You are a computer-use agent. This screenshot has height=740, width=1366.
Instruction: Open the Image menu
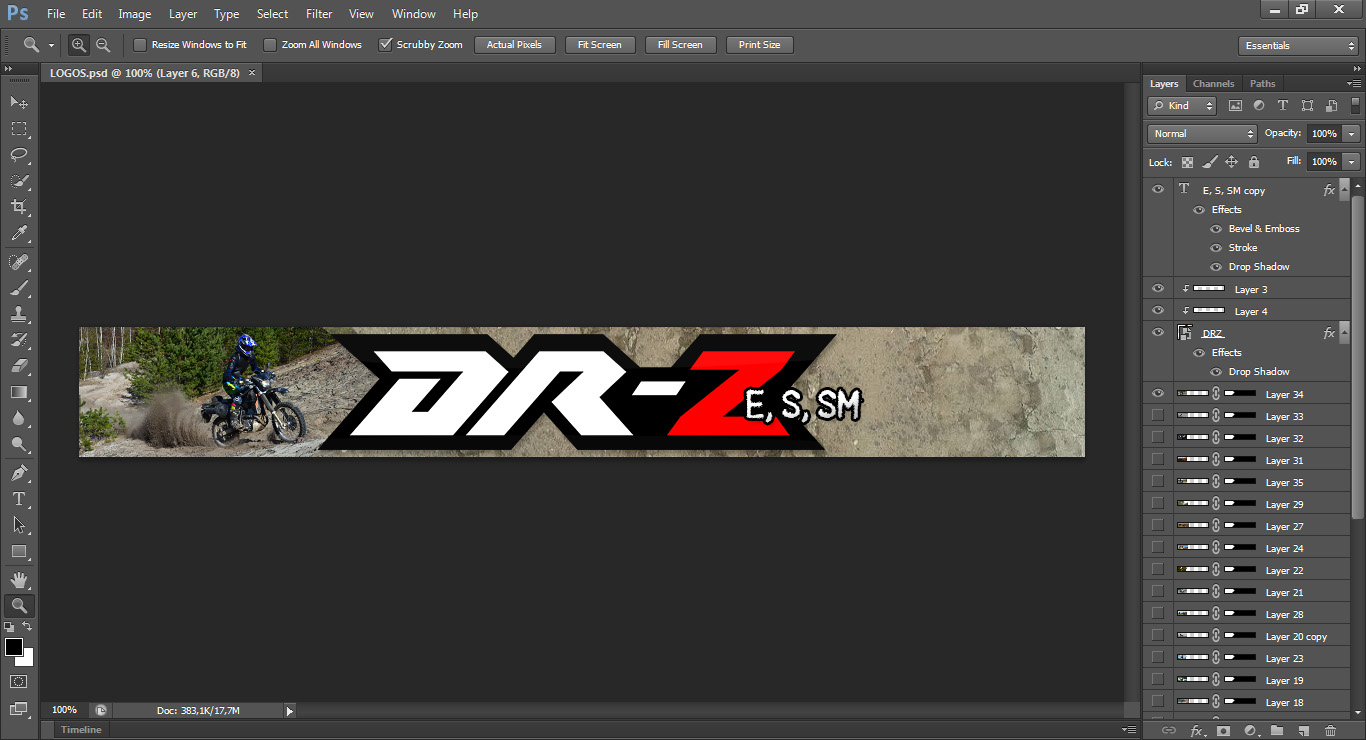pos(135,14)
